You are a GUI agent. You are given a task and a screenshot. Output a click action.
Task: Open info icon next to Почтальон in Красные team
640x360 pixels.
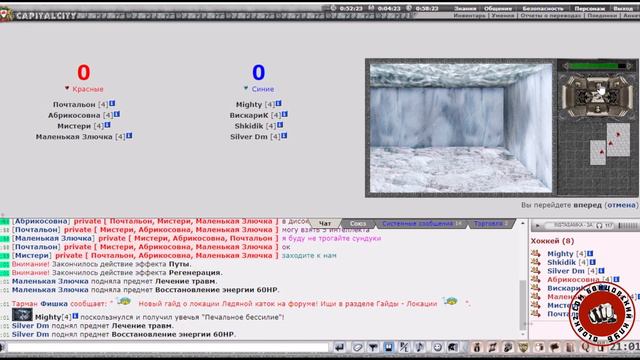click(112, 104)
